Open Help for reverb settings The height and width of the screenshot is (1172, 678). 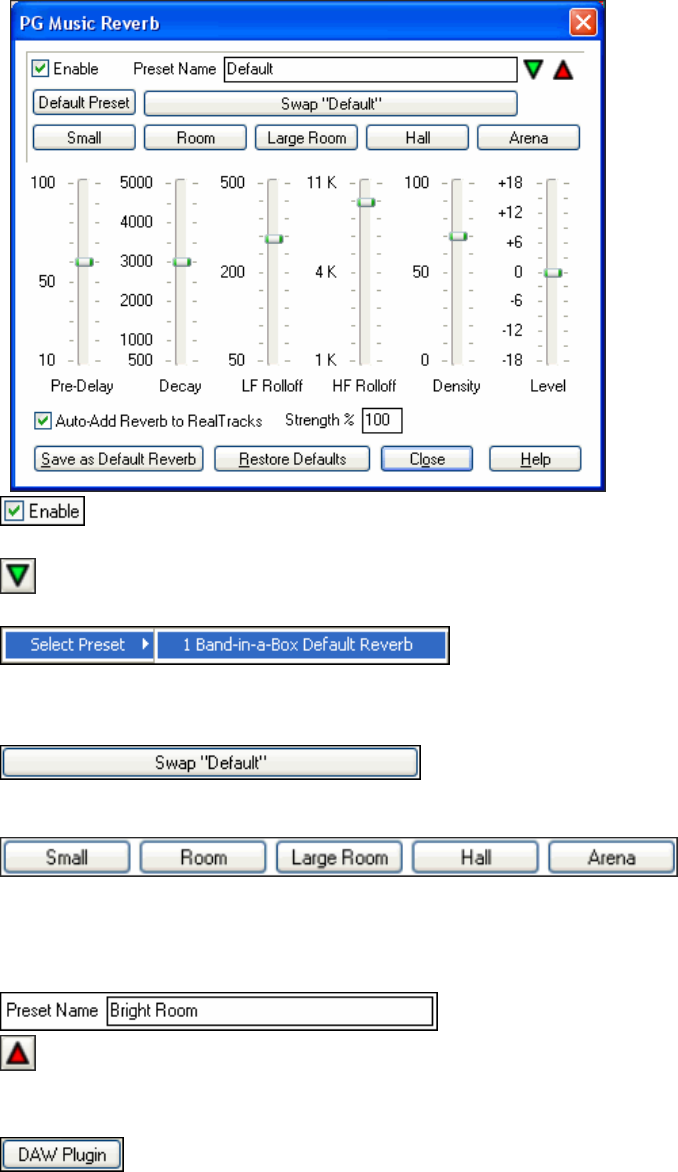click(535, 459)
